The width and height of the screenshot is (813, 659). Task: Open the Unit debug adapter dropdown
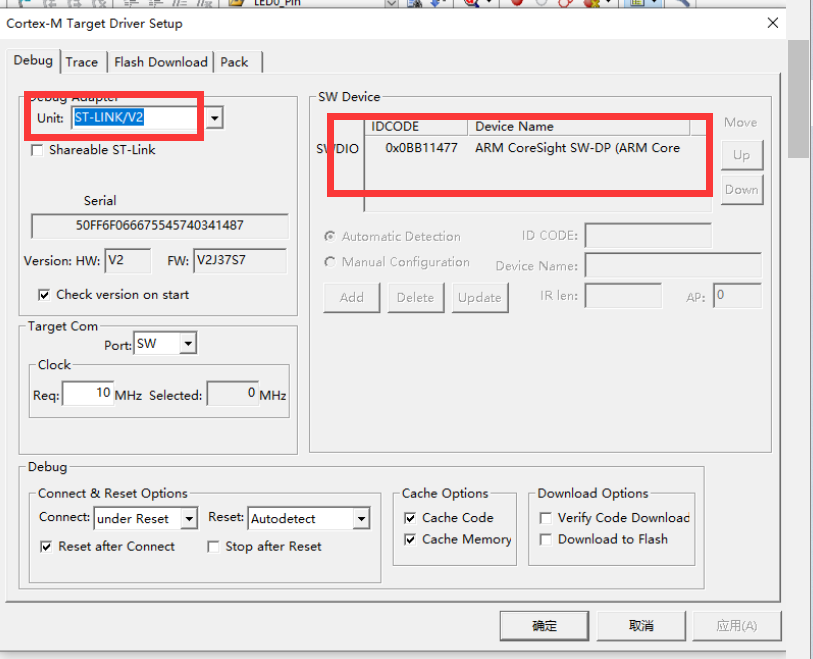(x=214, y=118)
